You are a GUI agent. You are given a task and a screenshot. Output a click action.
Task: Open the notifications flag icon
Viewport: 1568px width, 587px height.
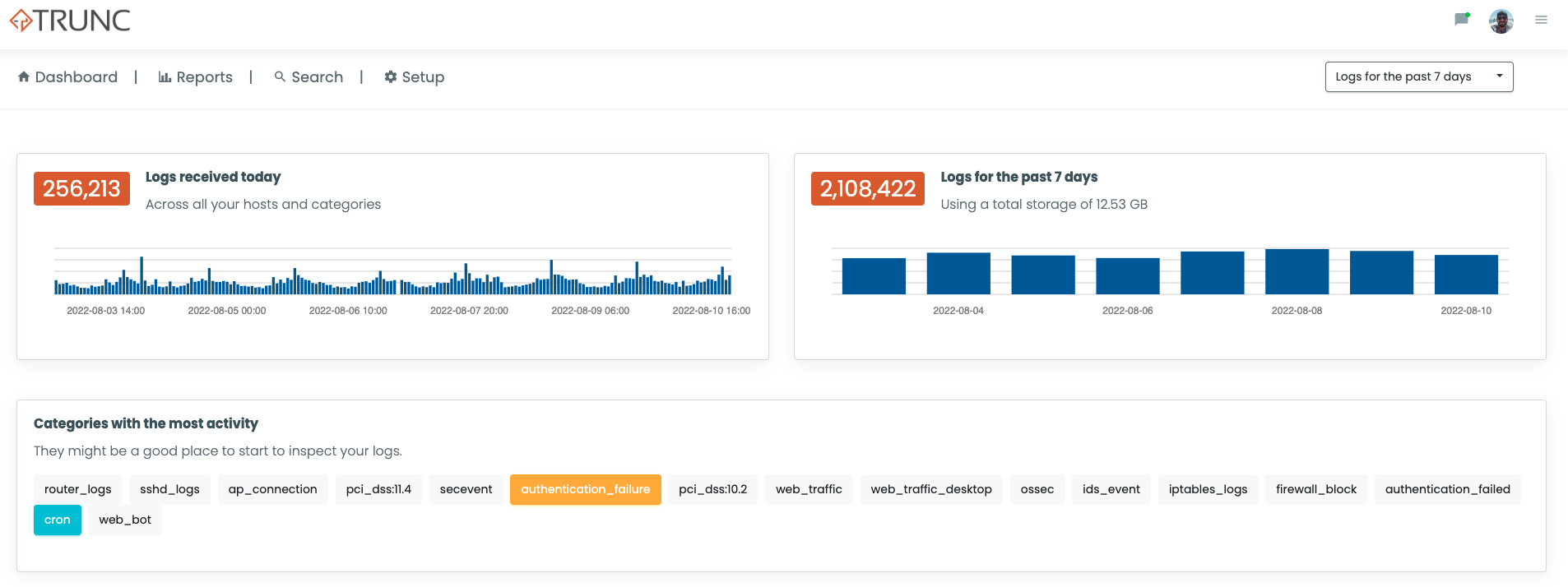click(1461, 20)
